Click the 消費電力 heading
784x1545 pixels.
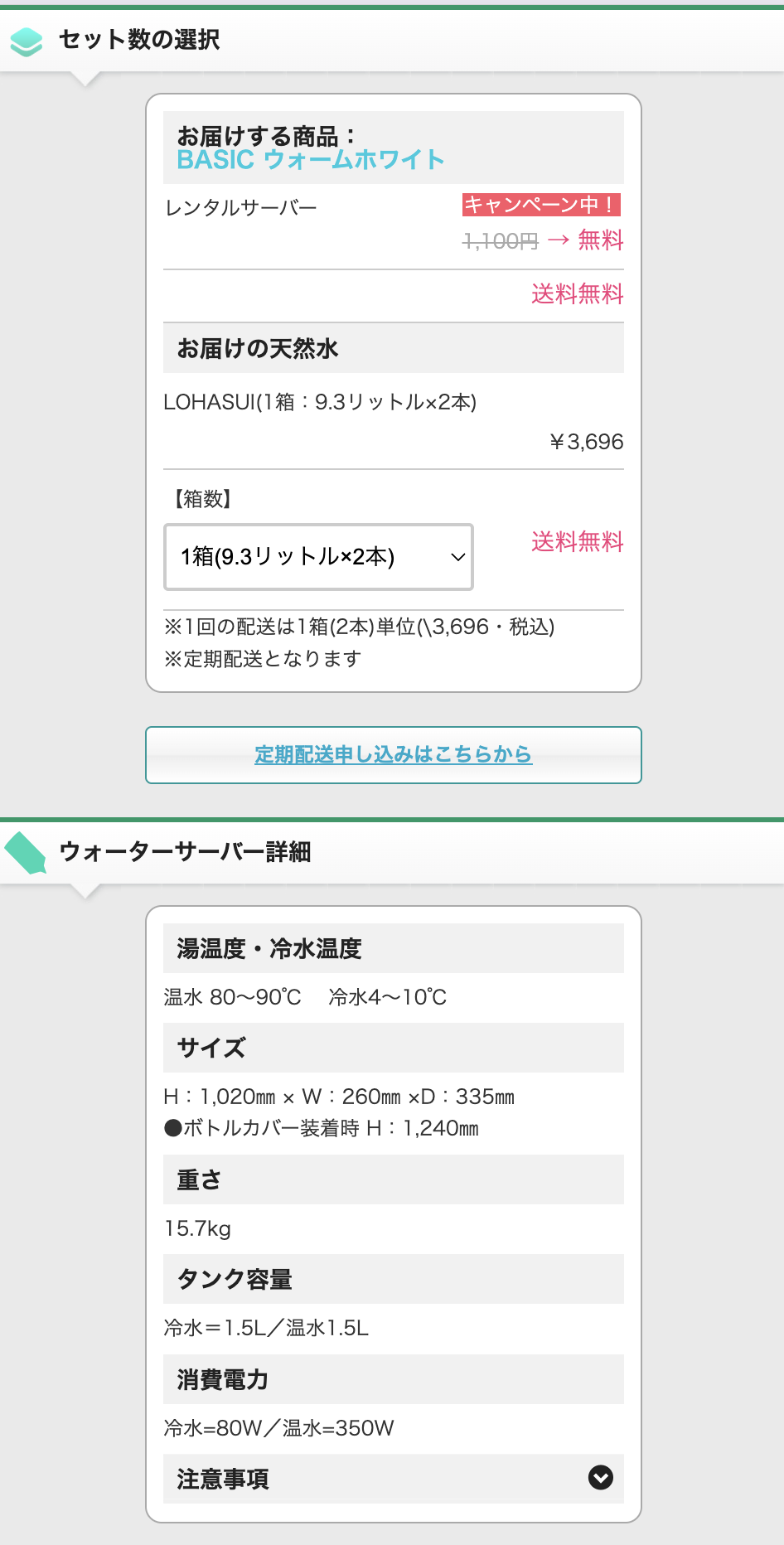tap(223, 1379)
